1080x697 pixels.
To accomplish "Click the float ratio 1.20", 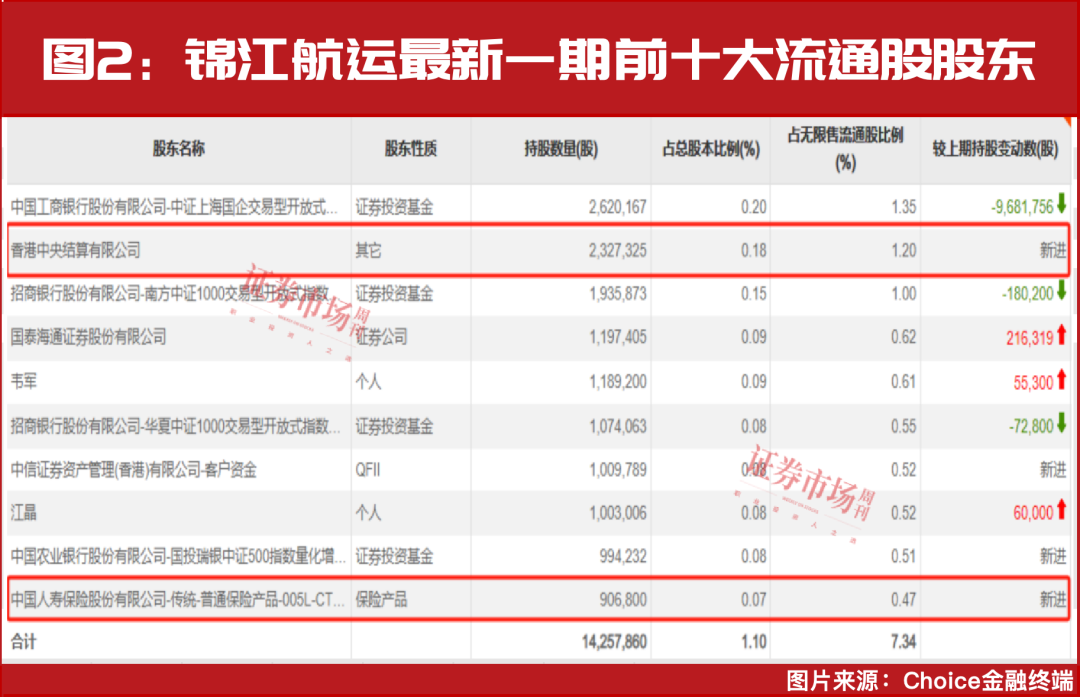I will click(903, 250).
